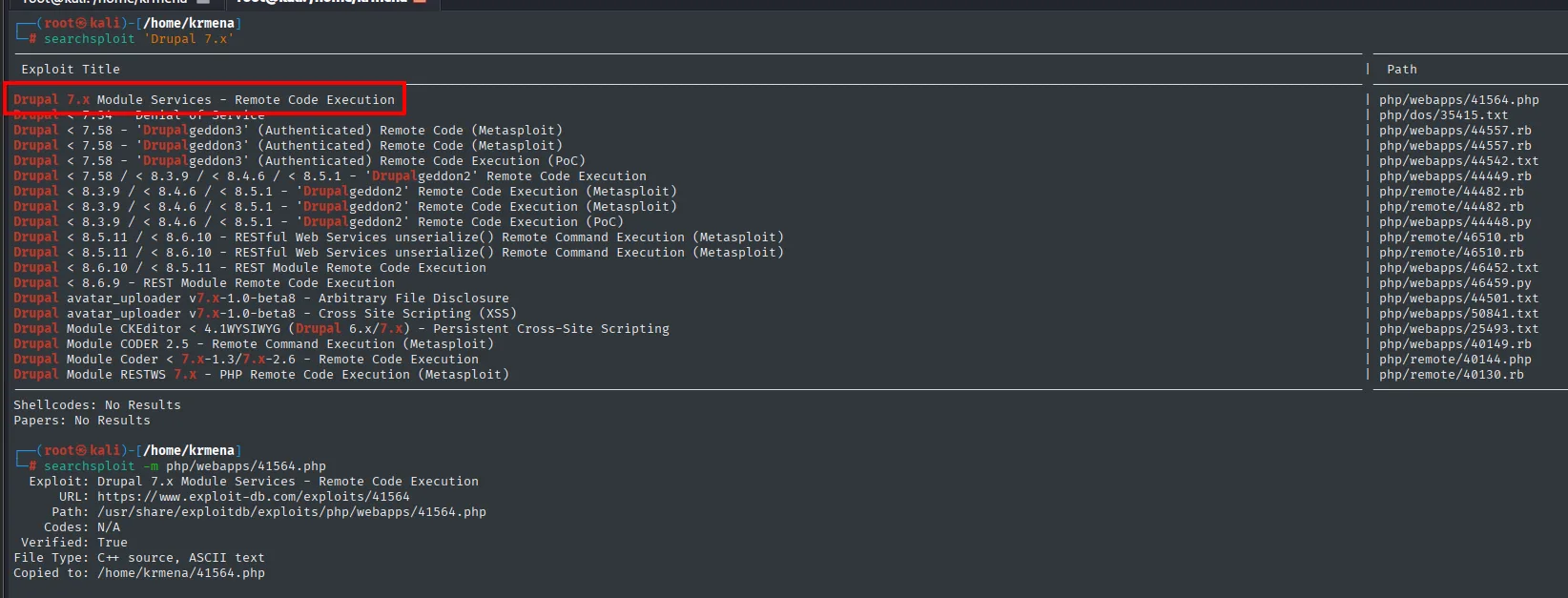Click the Drupalgeddon2 Remote Code Execution (PoC) row
Screen dimensions: 1568x598
pos(319,222)
